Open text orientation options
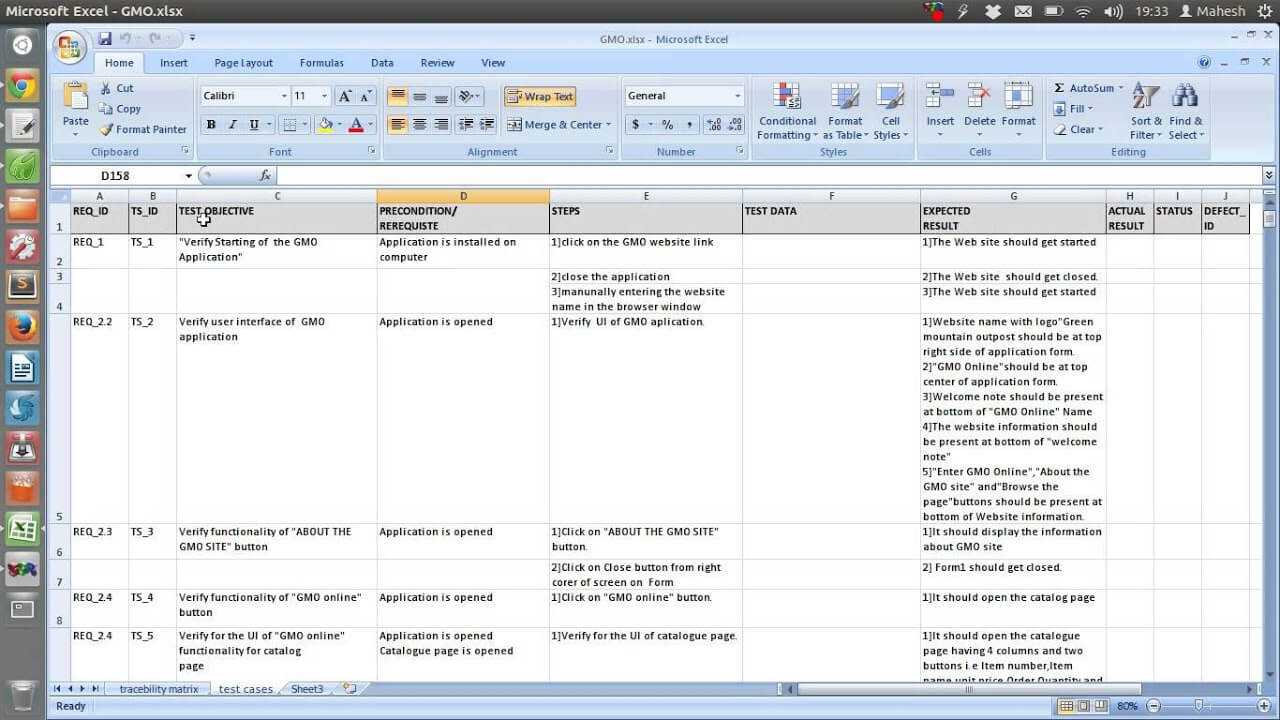Screen dimensions: 1280x720 468,96
